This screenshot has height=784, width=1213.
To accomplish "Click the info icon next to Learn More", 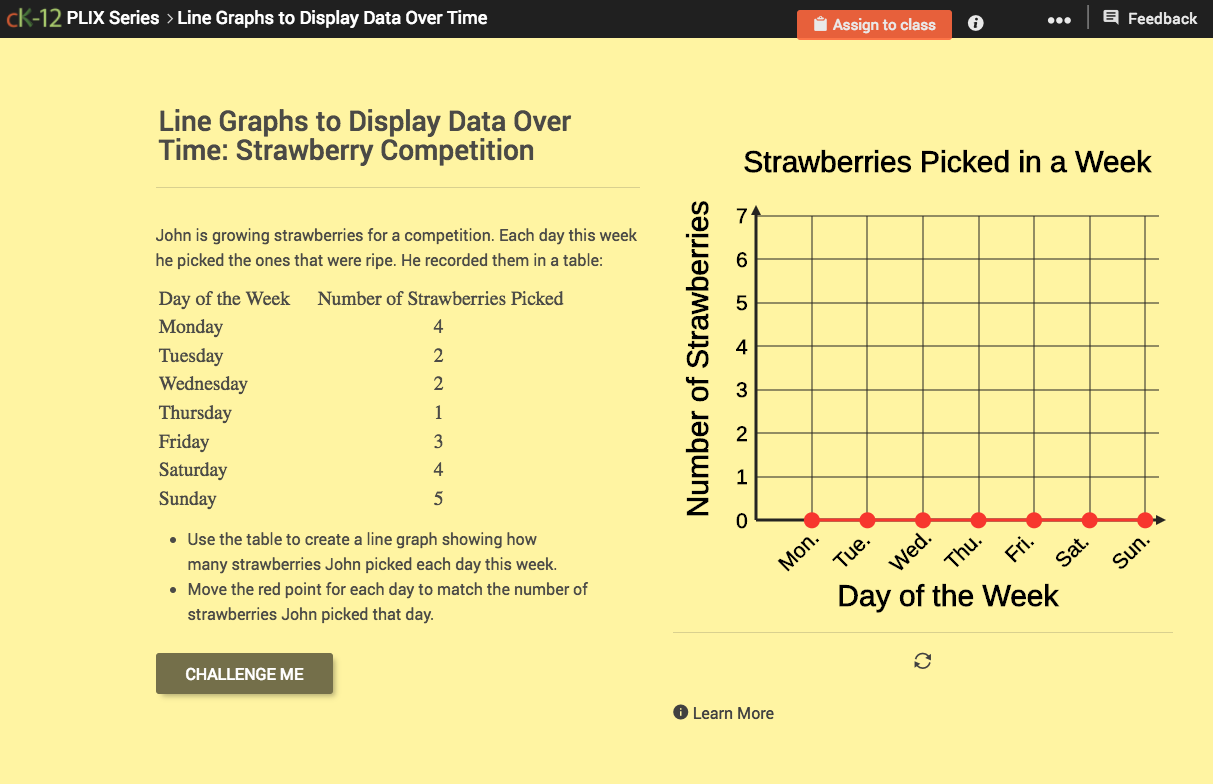I will (682, 713).
